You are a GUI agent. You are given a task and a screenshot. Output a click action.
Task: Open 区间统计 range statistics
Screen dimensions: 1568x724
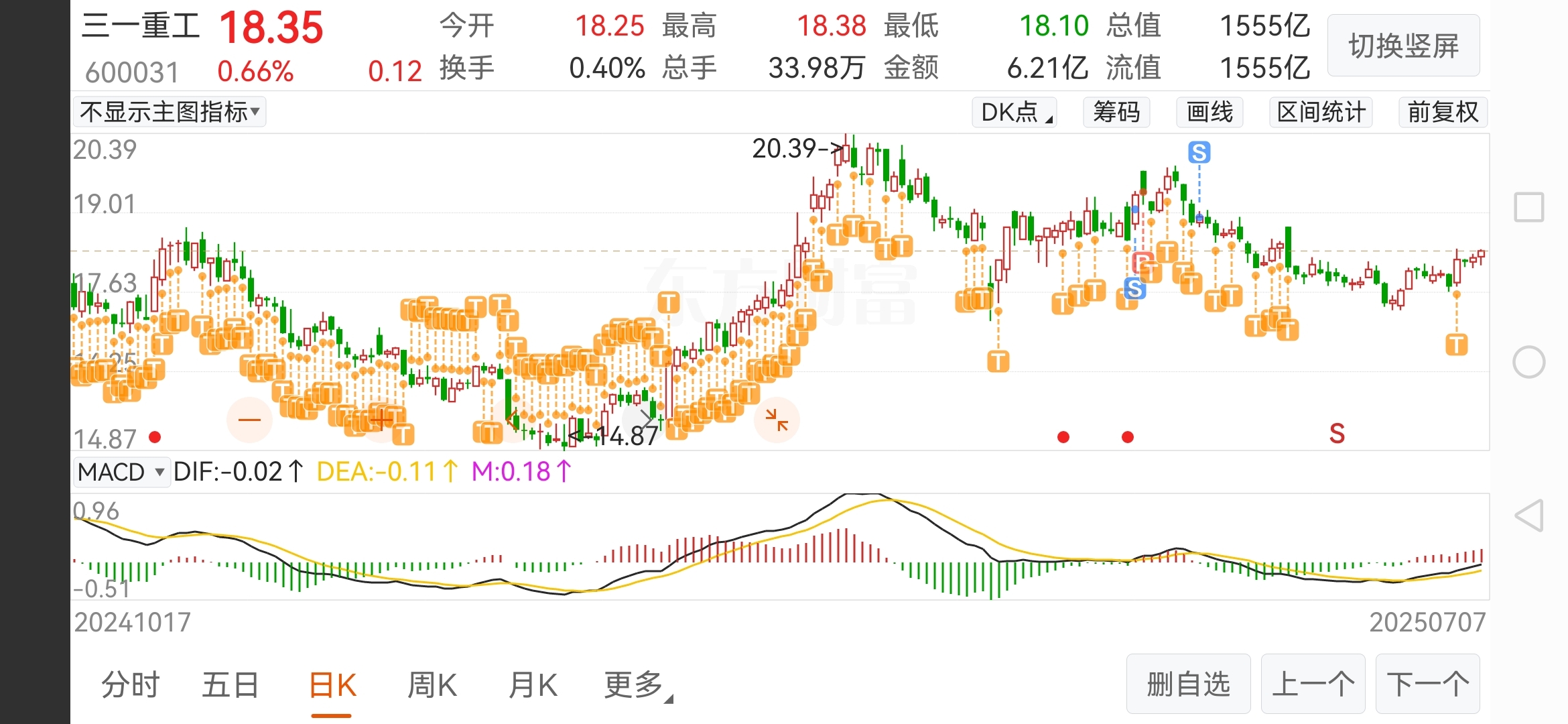[x=1321, y=112]
